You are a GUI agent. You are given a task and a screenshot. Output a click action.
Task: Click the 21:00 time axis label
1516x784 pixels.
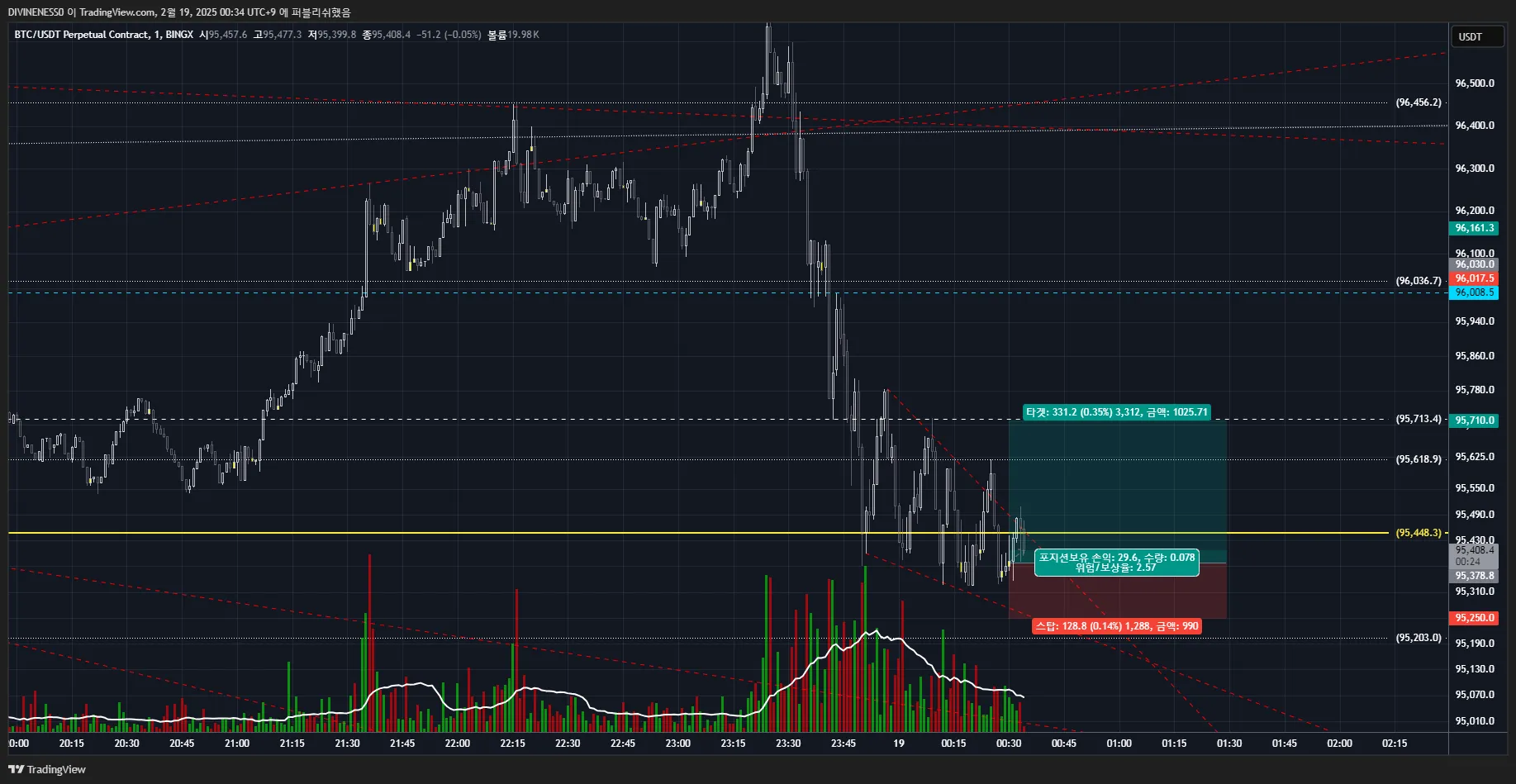click(237, 744)
